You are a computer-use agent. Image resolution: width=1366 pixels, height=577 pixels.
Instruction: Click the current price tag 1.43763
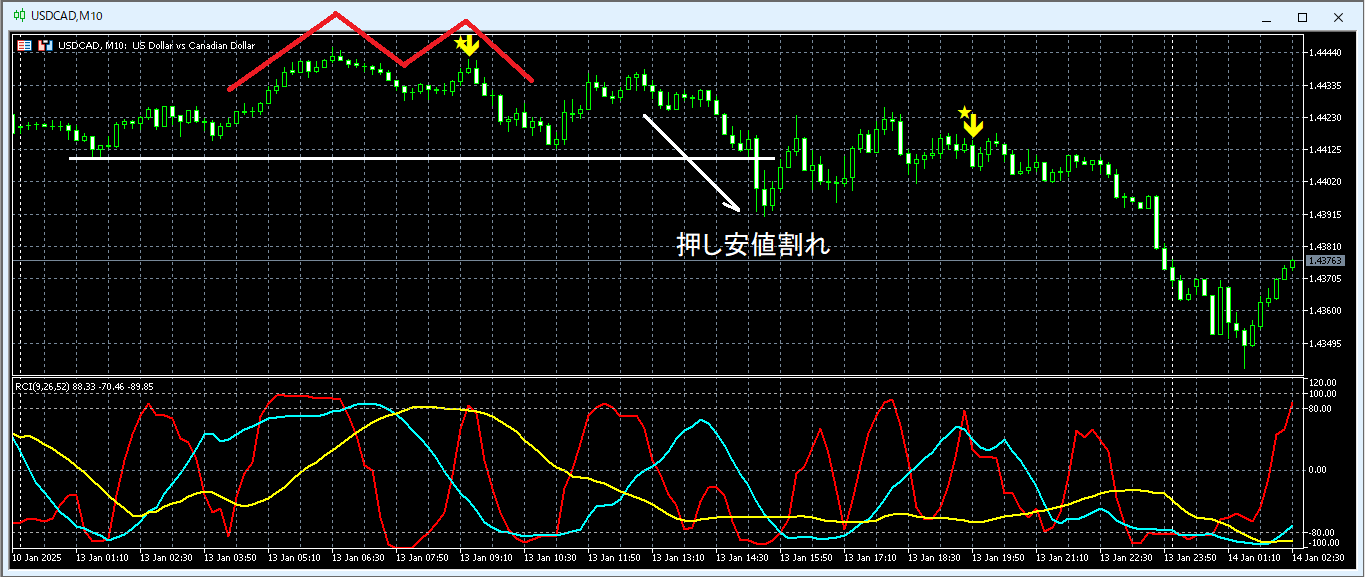(x=1324, y=261)
